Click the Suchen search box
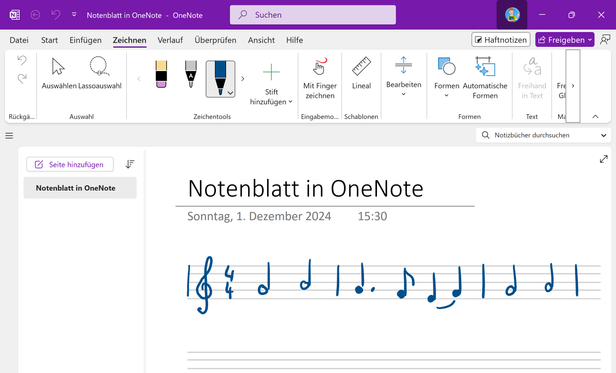The image size is (616, 373). (313, 15)
